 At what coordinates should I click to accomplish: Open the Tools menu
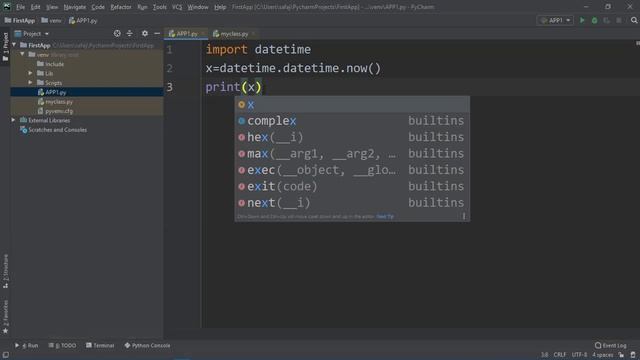pos(160,7)
